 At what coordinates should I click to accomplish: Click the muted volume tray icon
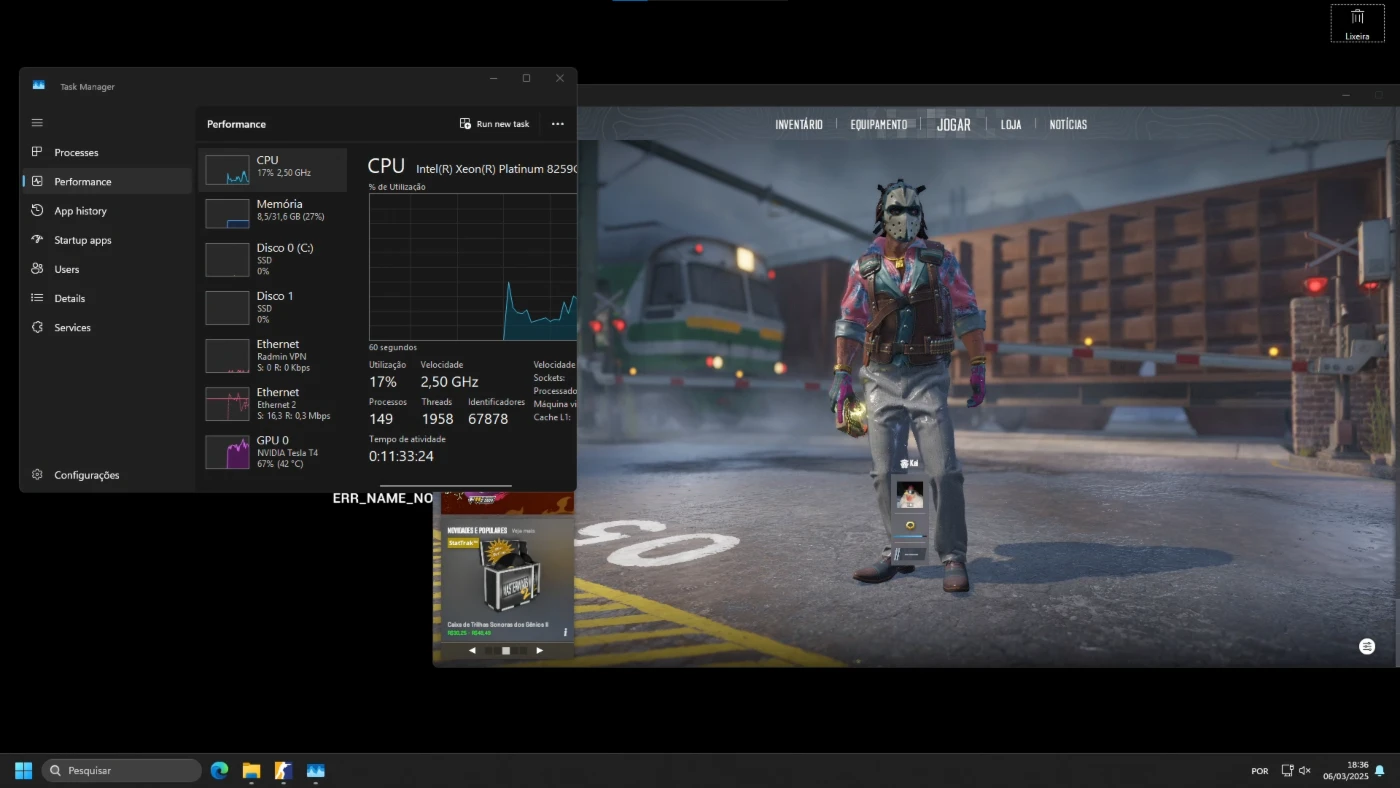1304,771
